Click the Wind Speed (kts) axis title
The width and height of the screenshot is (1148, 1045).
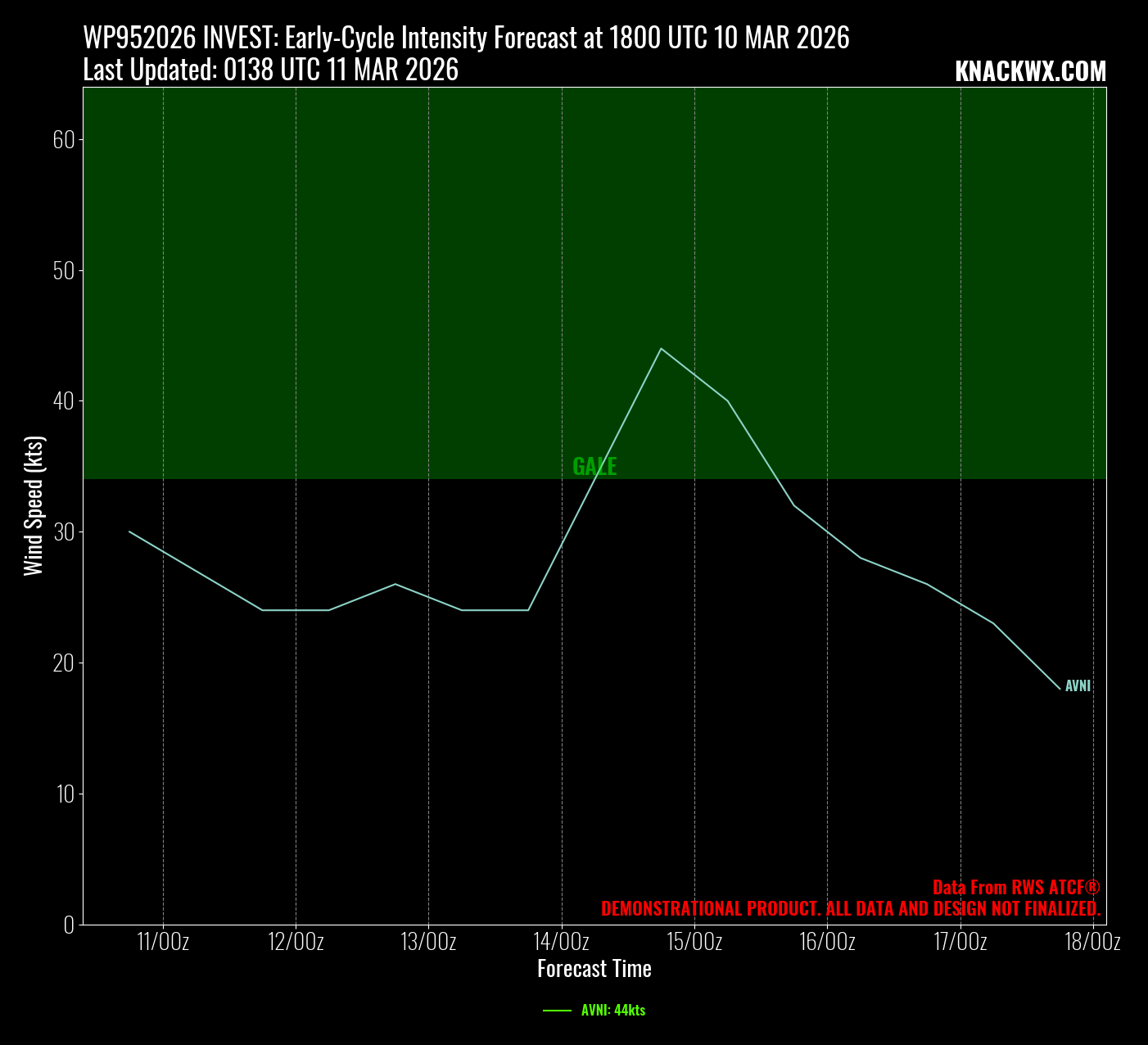(34, 505)
